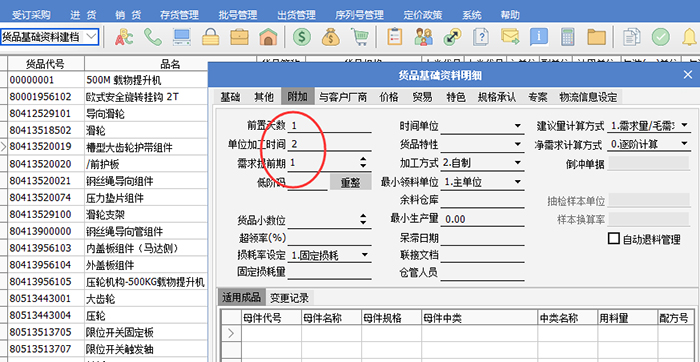Viewport: 700px width, 362px height.
Task: Switch to the 规格承认 tab
Action: pyautogui.click(x=496, y=97)
